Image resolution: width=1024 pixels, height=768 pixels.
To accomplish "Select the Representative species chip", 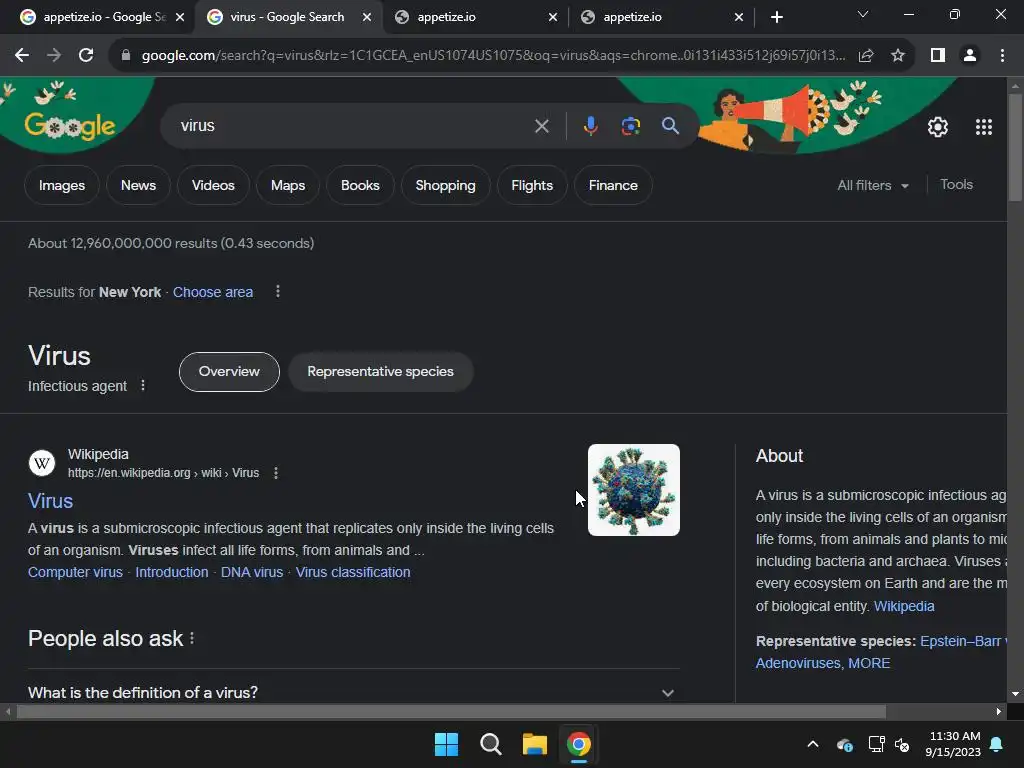I will pos(381,372).
